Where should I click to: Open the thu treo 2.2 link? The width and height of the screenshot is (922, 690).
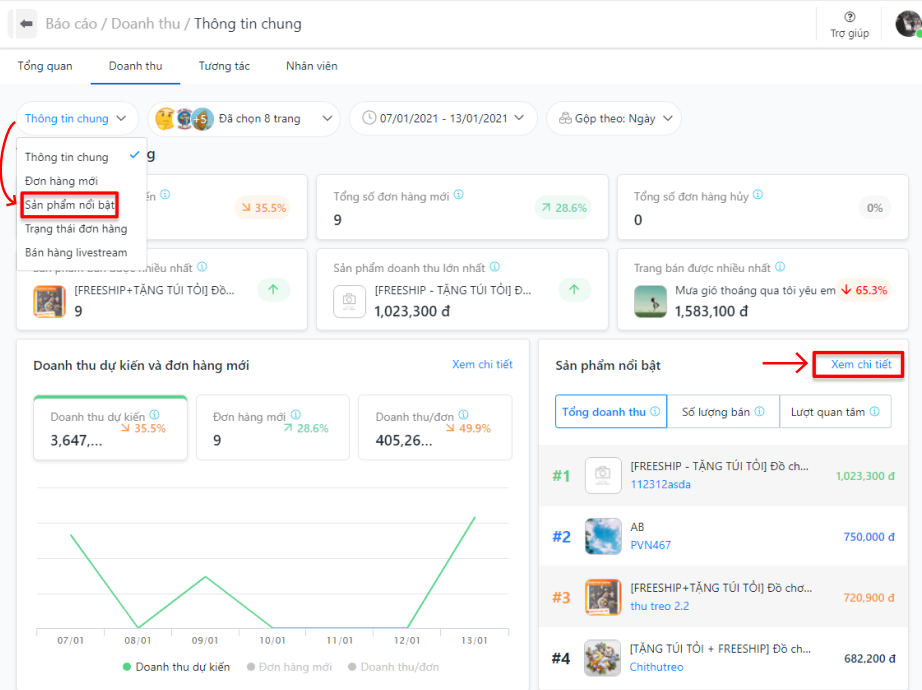[x=660, y=606]
